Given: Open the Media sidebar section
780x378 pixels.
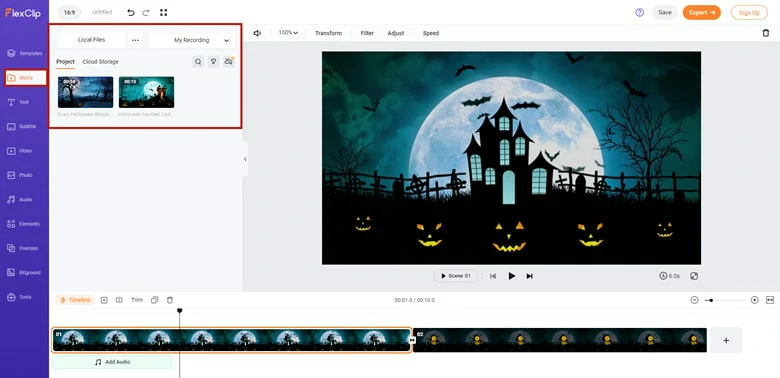Looking at the screenshot, I should pos(25,78).
